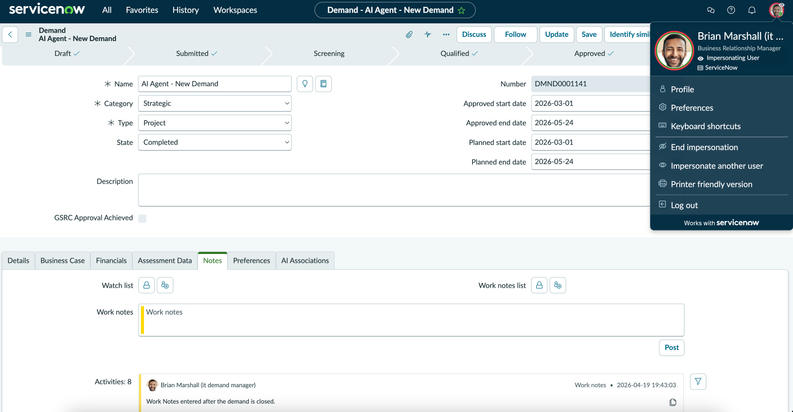Click the attachments paperclip icon
Image resolution: width=793 pixels, height=412 pixels.
click(409, 34)
